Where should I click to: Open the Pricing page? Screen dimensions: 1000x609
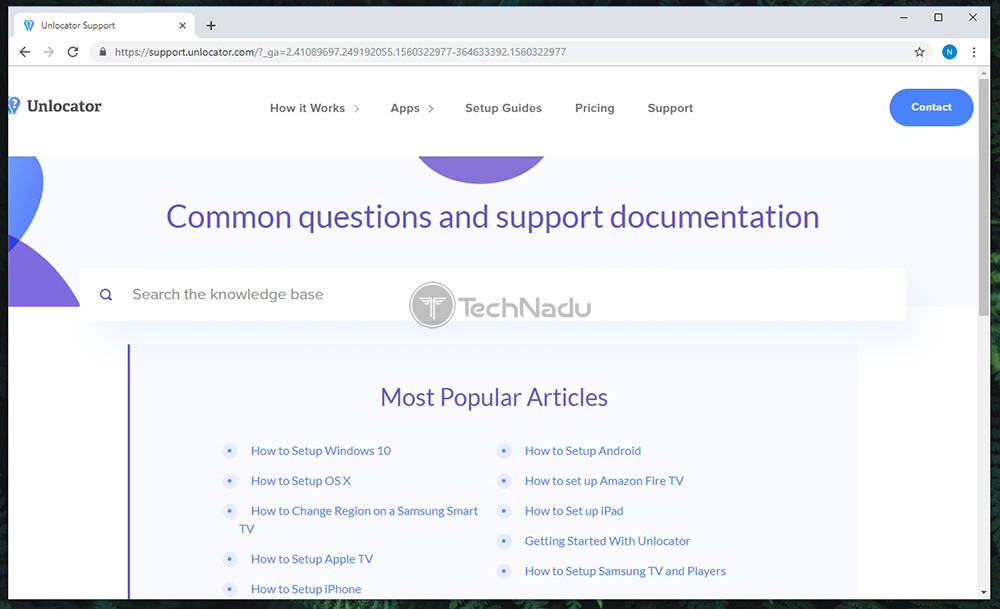594,108
